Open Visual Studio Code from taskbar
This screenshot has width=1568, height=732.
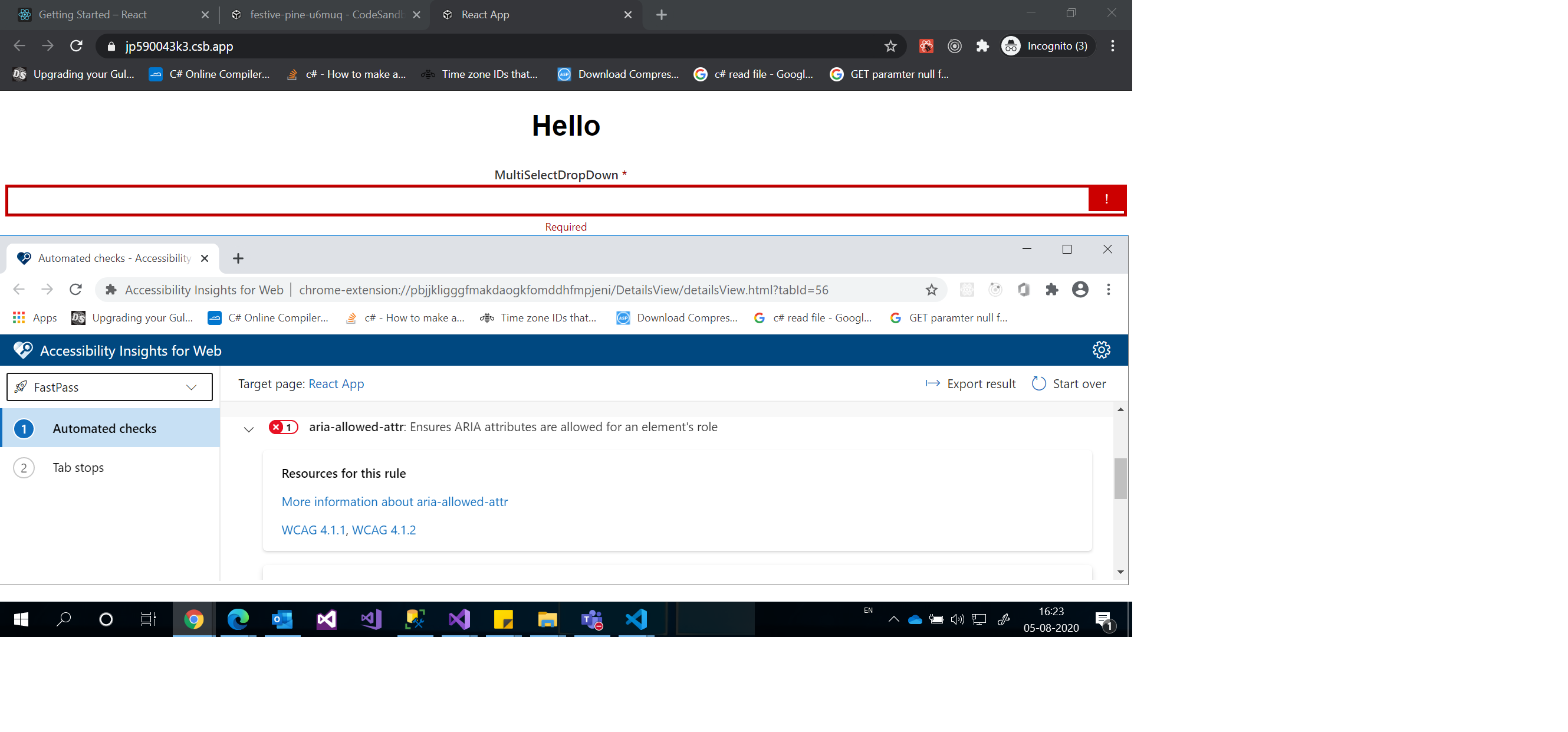click(x=636, y=619)
